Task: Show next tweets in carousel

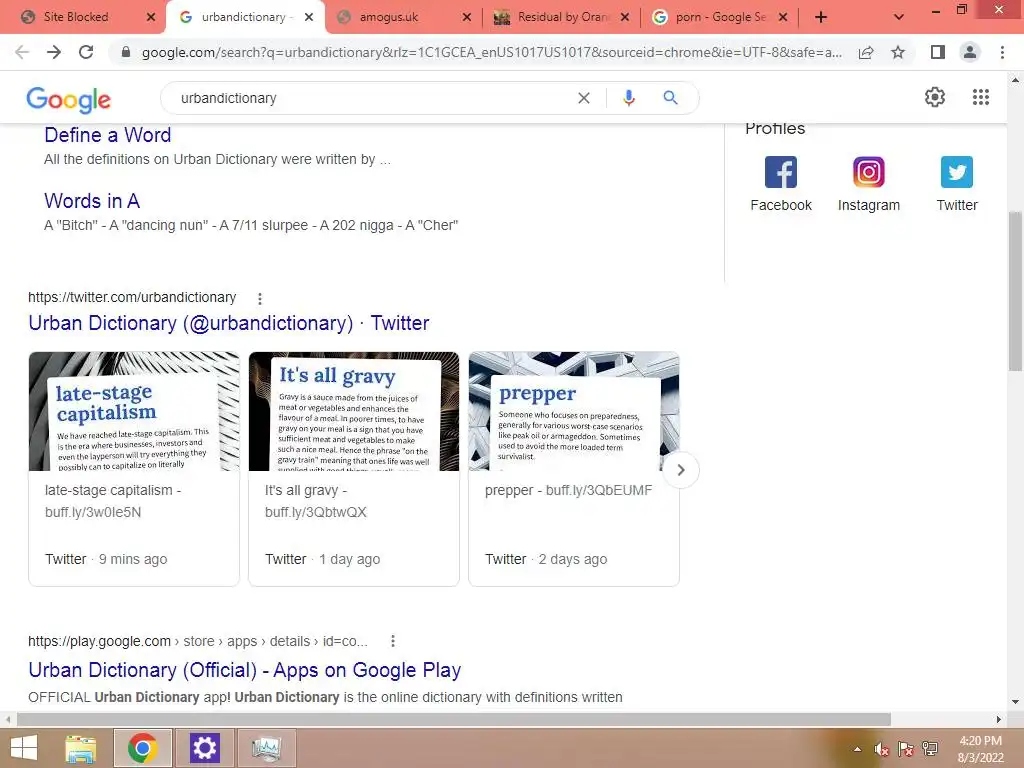Action: 680,470
